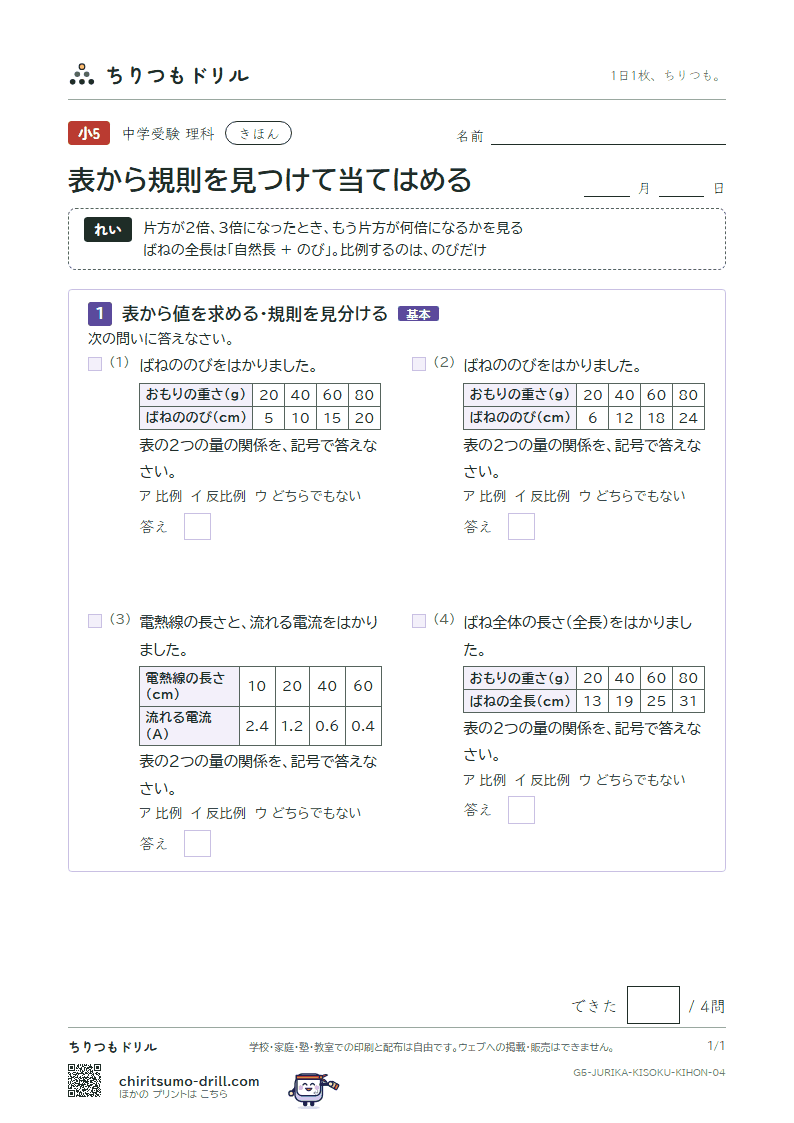Click ほかの プリントは こちら link text
Screen dimensions: 794x1123
(x=173, y=1094)
